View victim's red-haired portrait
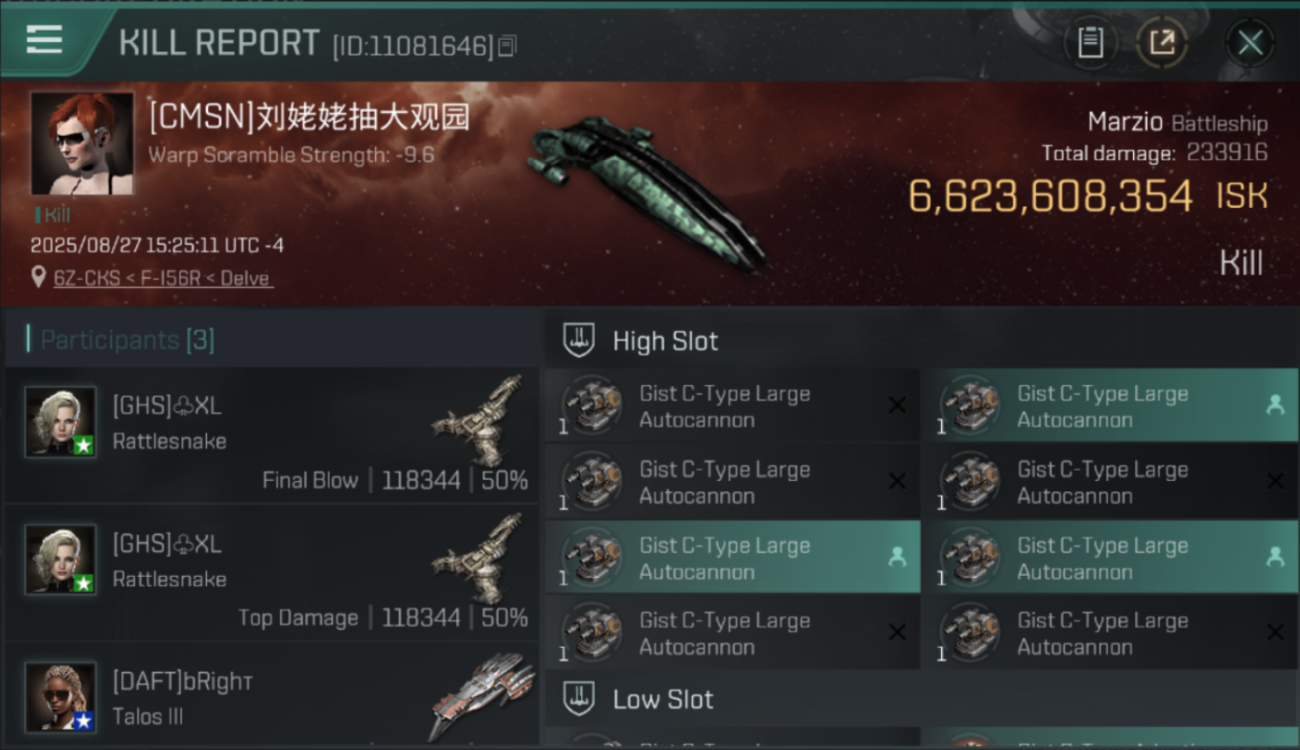 (82, 143)
